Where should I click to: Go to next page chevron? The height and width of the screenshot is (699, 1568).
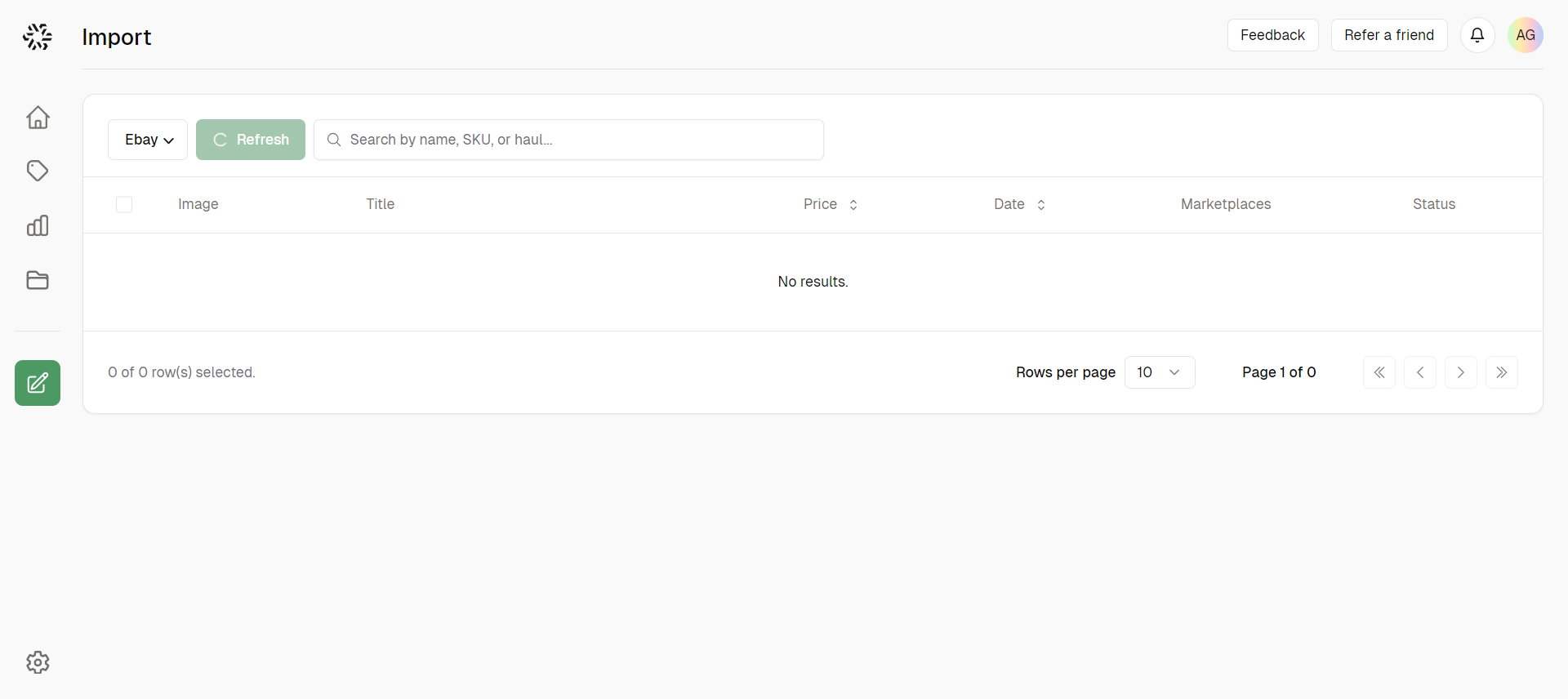coord(1461,372)
